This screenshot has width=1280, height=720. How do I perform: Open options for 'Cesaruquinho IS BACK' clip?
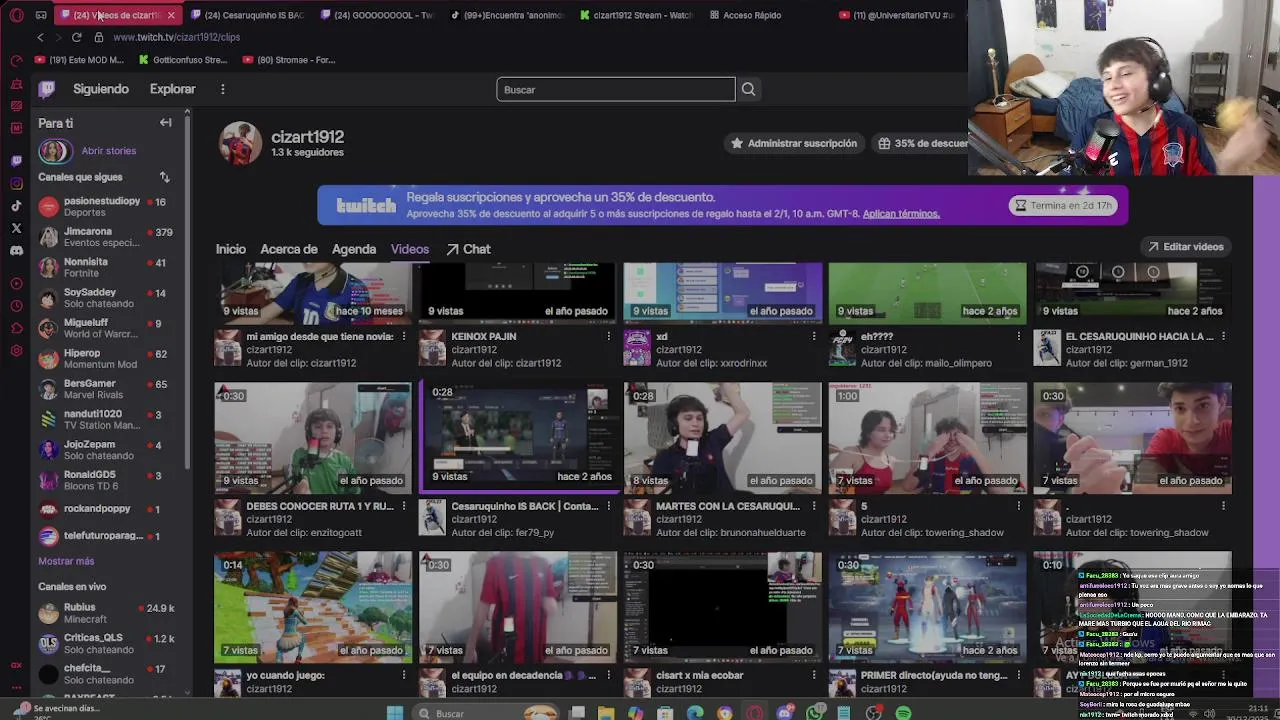pyautogui.click(x=608, y=507)
